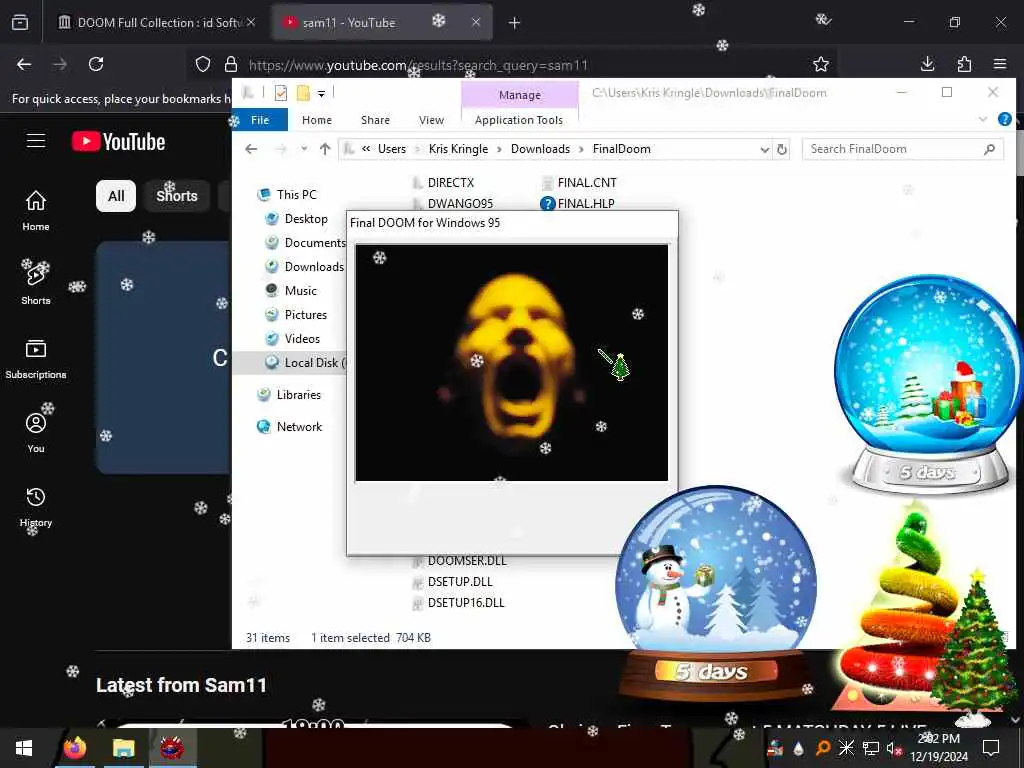This screenshot has width=1024, height=768.
Task: Go to YouTube Home
Action: 36,210
